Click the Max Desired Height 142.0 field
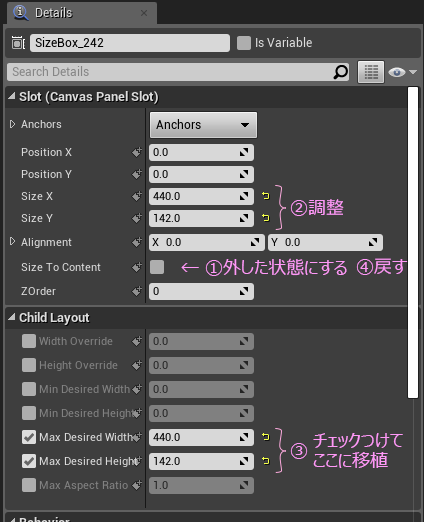The image size is (424, 522). [201, 461]
